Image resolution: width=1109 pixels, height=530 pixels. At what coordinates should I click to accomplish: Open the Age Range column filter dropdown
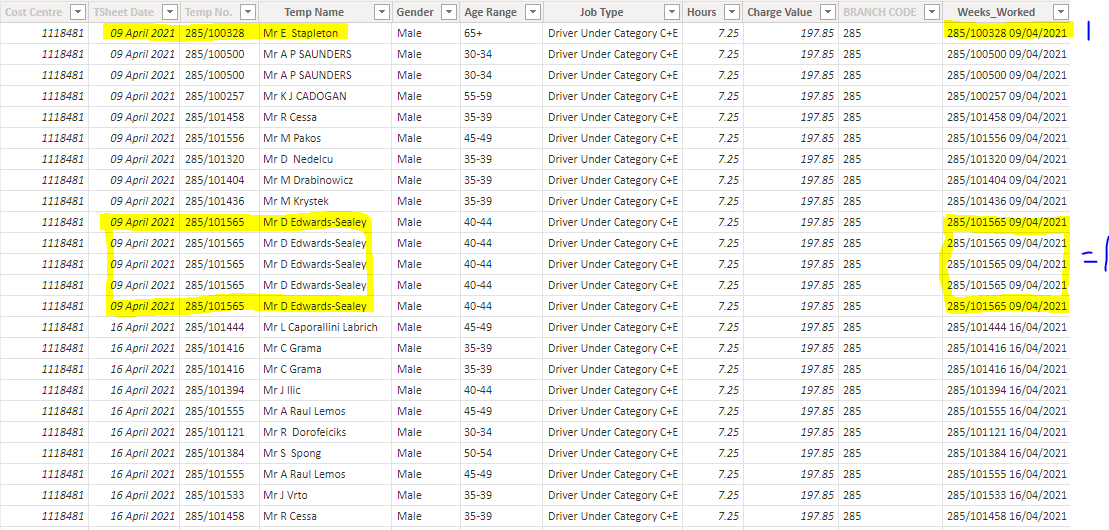(x=533, y=12)
